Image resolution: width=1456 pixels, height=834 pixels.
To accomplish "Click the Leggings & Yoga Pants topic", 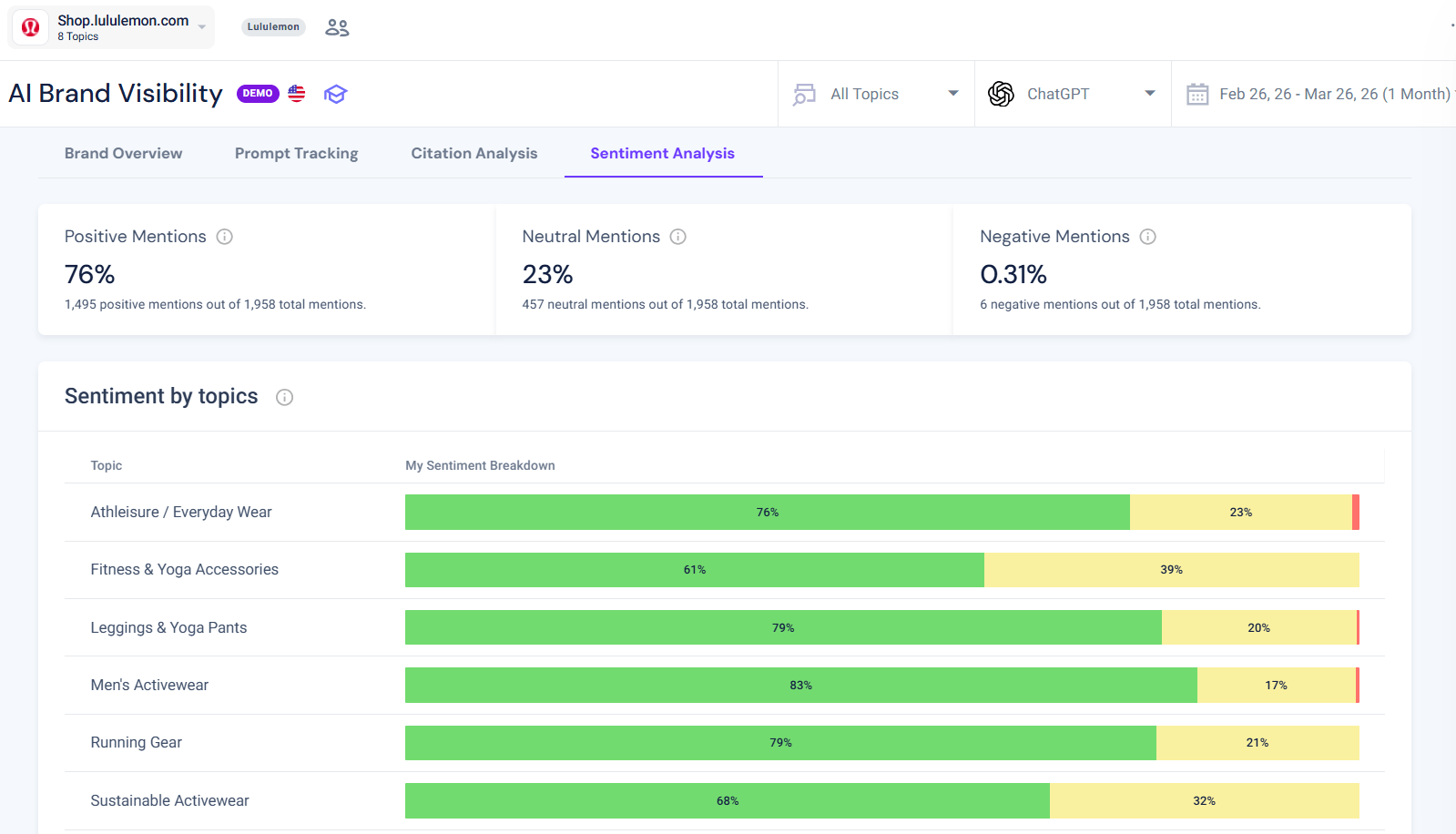I will pyautogui.click(x=169, y=627).
